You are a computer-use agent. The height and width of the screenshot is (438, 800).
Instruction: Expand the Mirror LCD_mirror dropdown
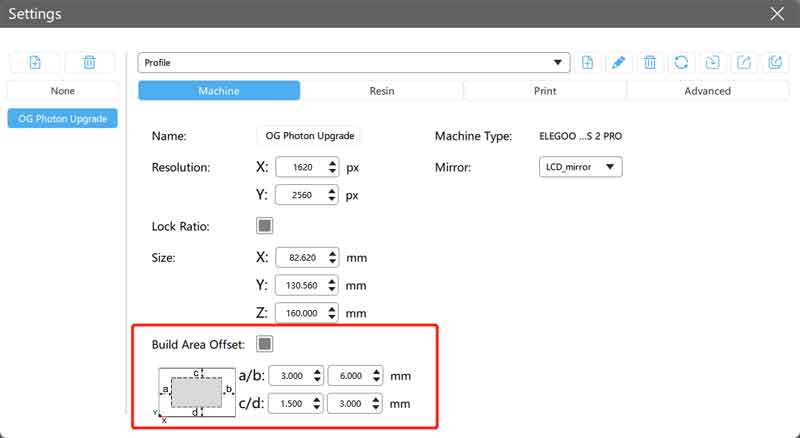(x=576, y=167)
